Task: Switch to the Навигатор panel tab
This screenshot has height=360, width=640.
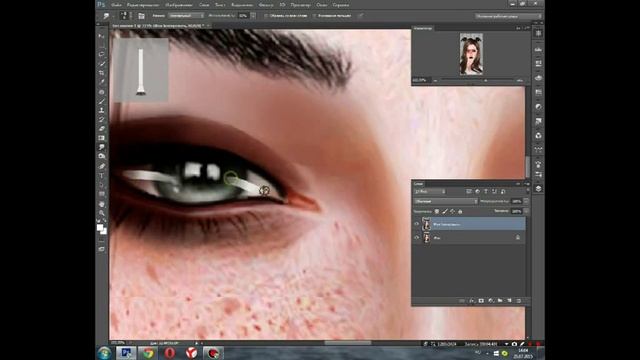Action: [422, 29]
